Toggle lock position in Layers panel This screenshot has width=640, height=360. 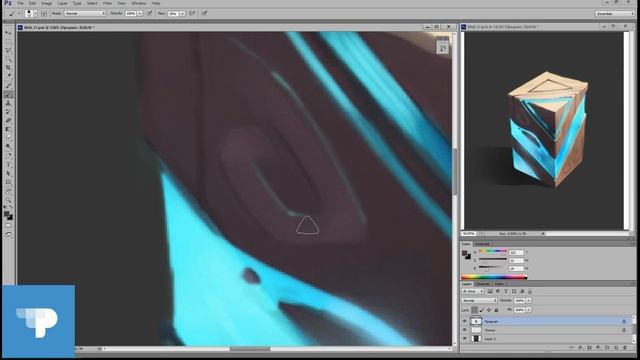point(489,310)
